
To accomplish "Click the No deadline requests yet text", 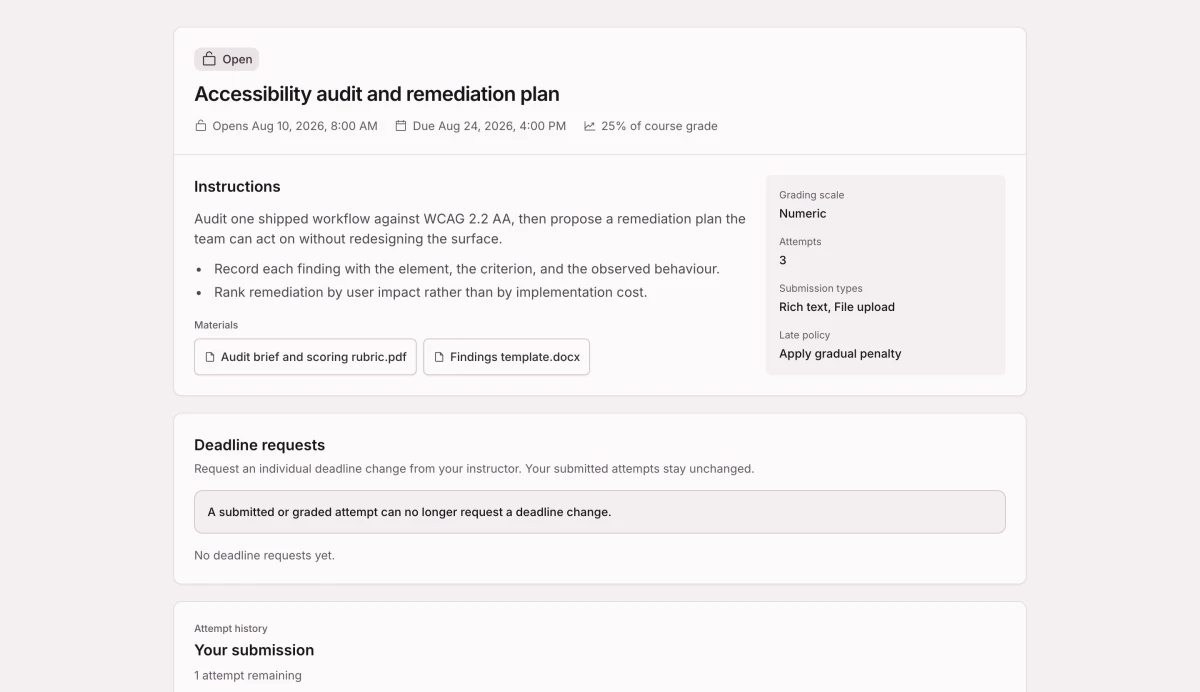I will click(264, 555).
